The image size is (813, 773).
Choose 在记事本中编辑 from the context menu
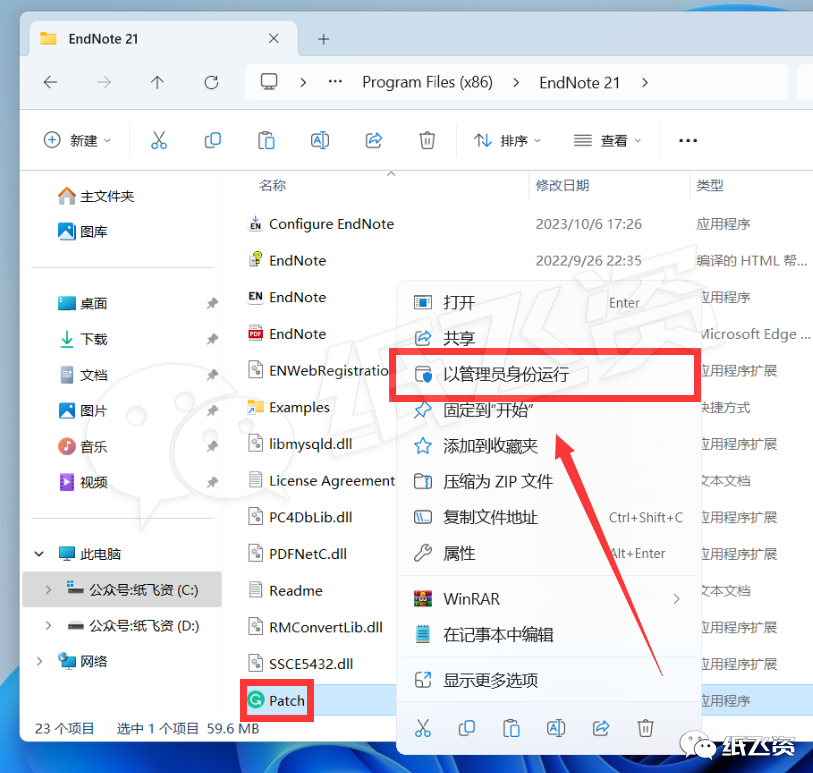click(550, 635)
